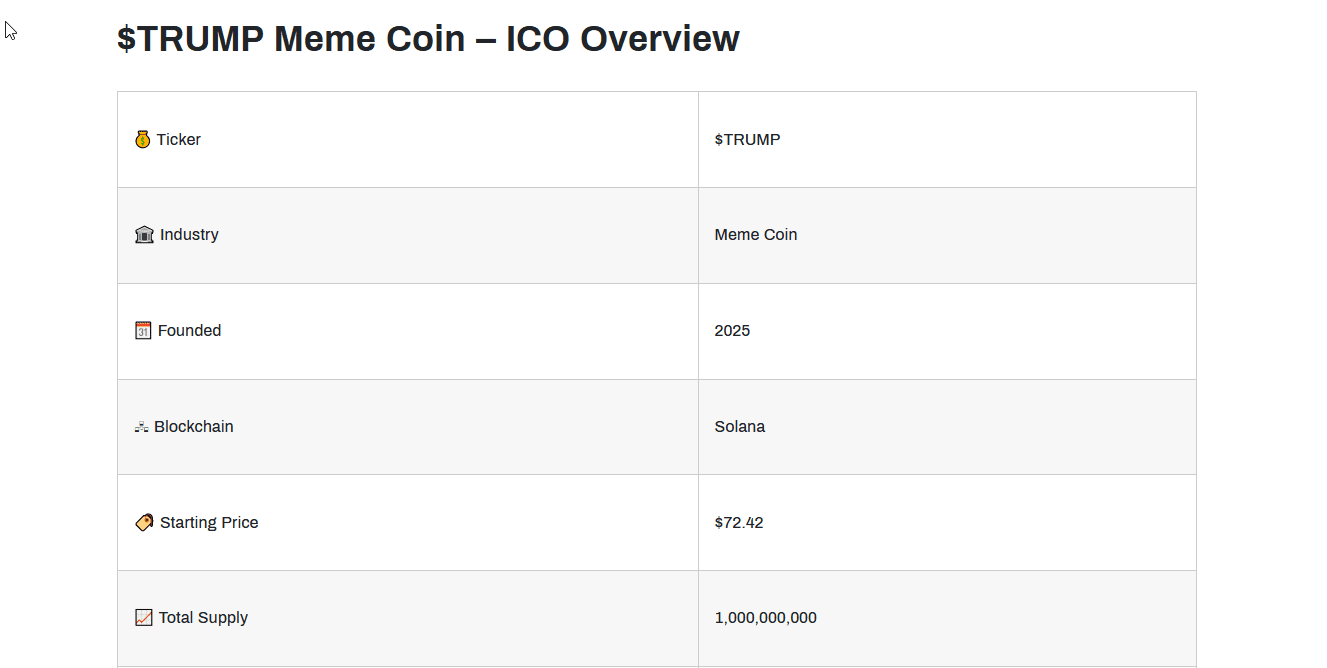The image size is (1327, 668).
Task: Click the calendar icon beside Founded
Action: 143,331
